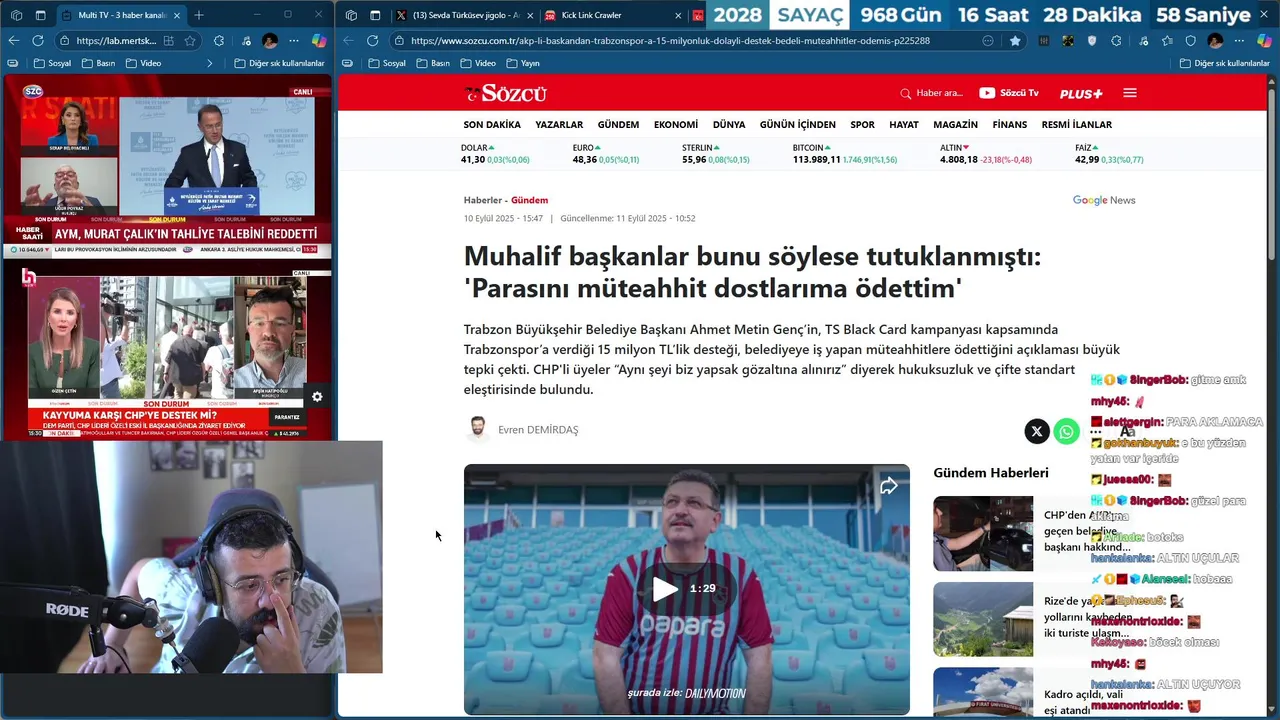Viewport: 1280px width, 720px height.
Task: Open Sözcü Tv
Action: point(1009,93)
